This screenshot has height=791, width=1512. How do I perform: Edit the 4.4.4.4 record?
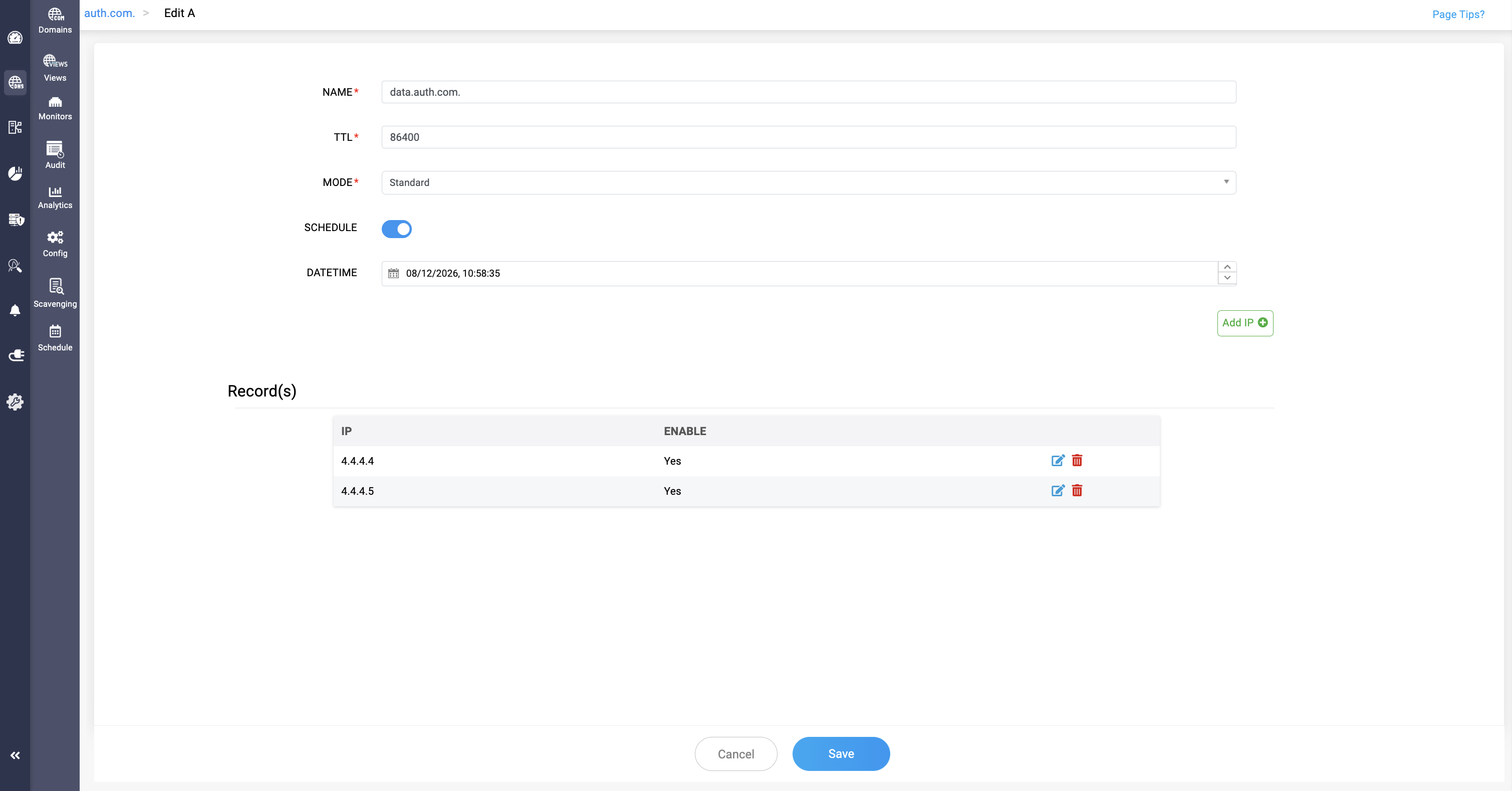point(1058,460)
